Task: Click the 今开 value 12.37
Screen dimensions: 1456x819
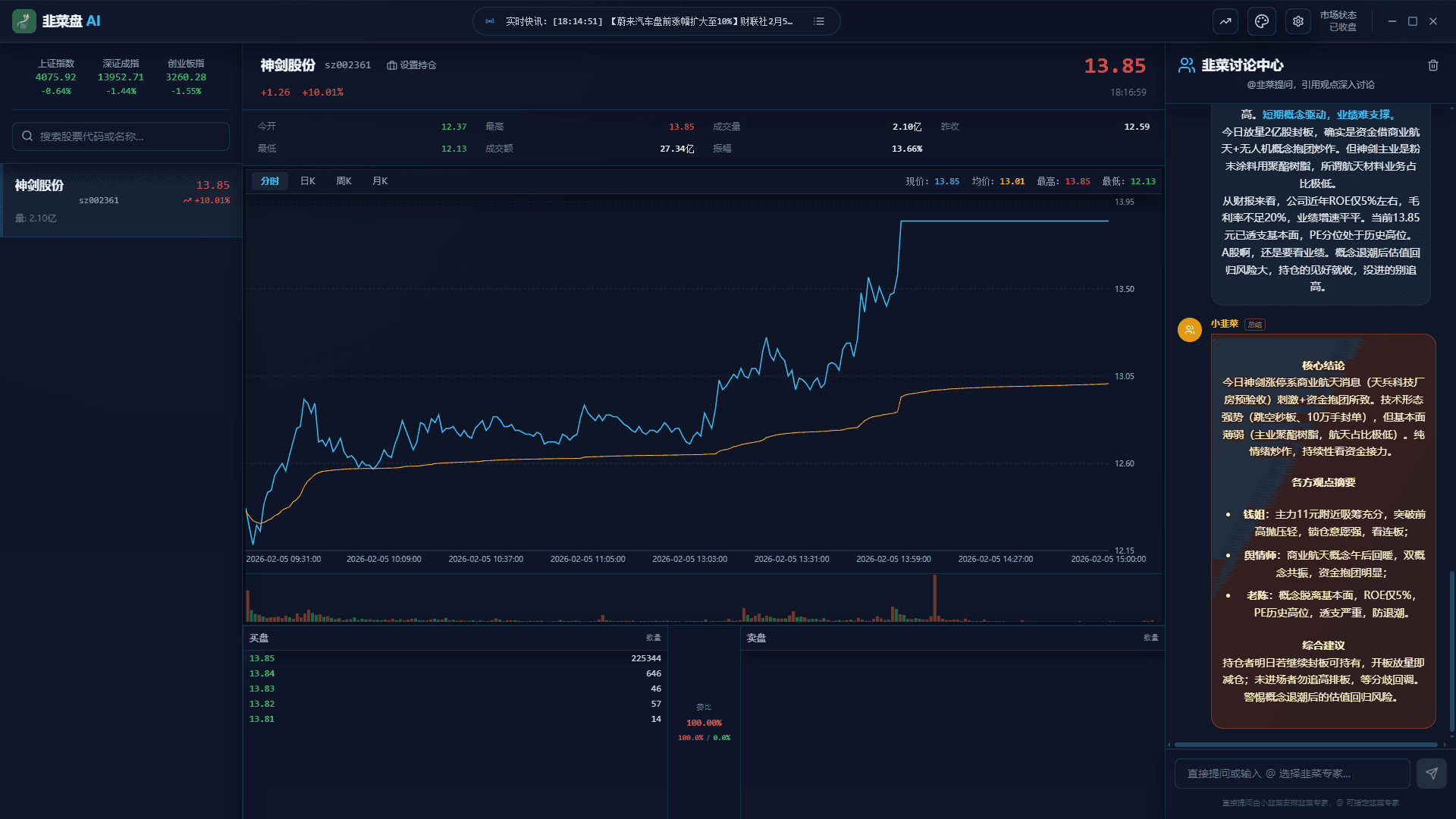Action: pos(454,127)
